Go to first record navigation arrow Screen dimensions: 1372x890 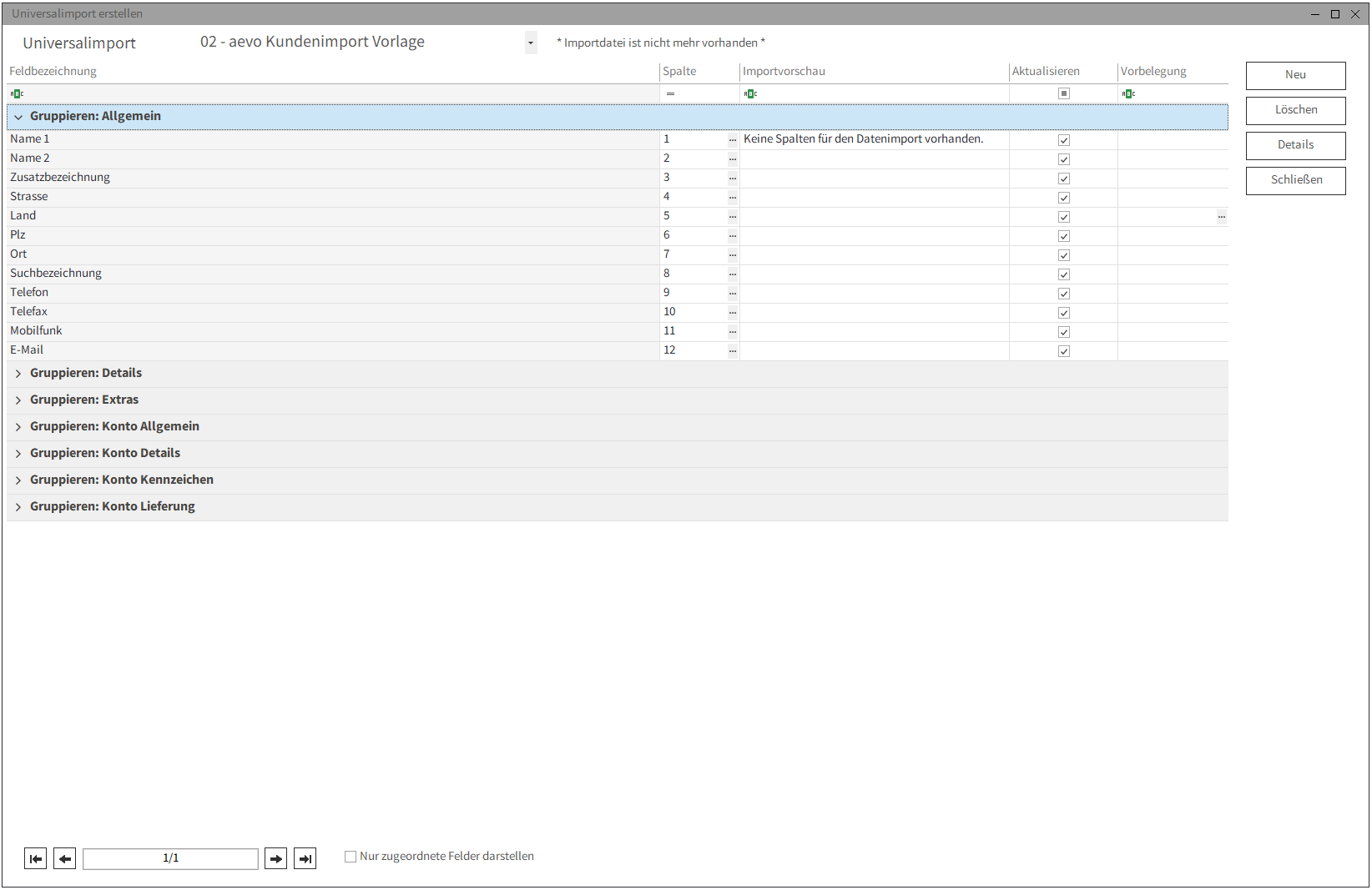tap(36, 858)
